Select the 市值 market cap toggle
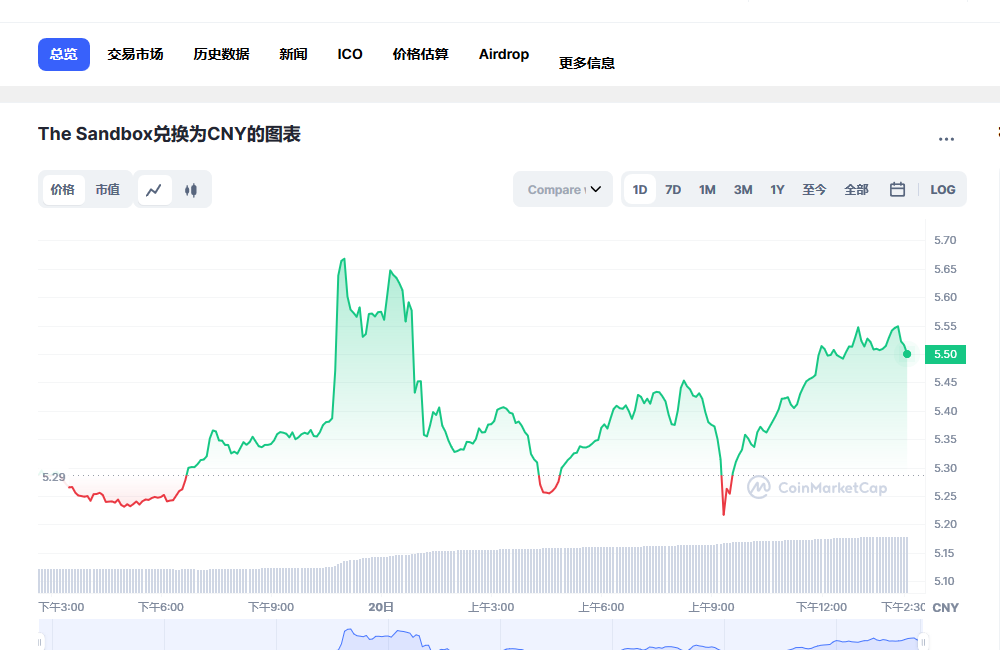 tap(108, 190)
